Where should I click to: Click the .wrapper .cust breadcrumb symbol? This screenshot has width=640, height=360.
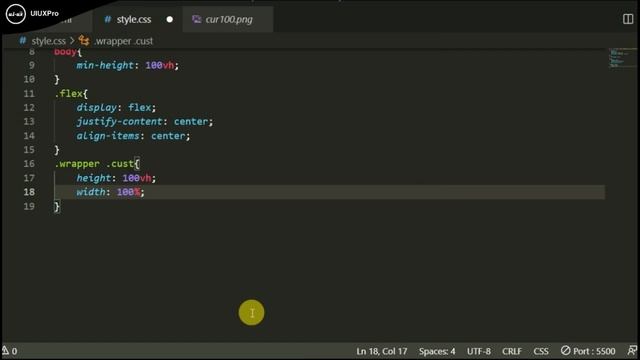[124, 41]
